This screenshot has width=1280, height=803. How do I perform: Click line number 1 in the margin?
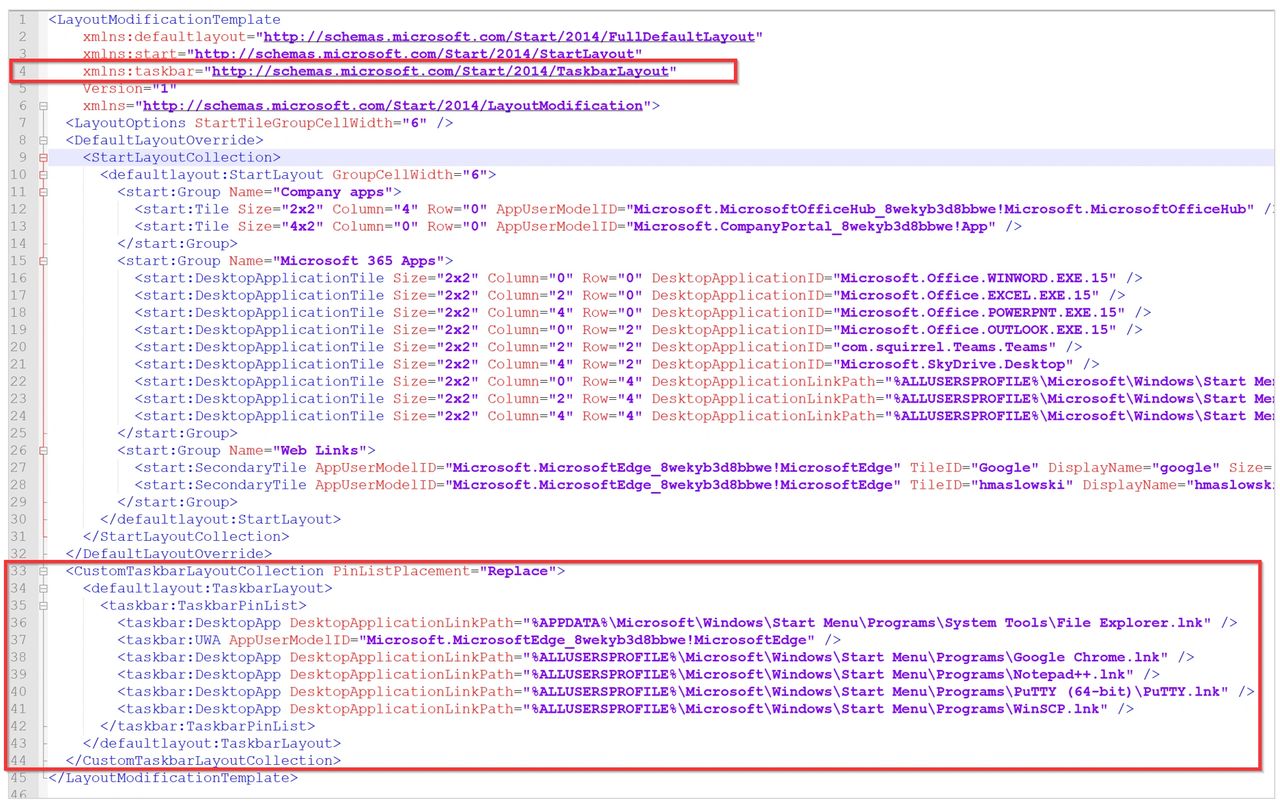pyautogui.click(x=23, y=19)
